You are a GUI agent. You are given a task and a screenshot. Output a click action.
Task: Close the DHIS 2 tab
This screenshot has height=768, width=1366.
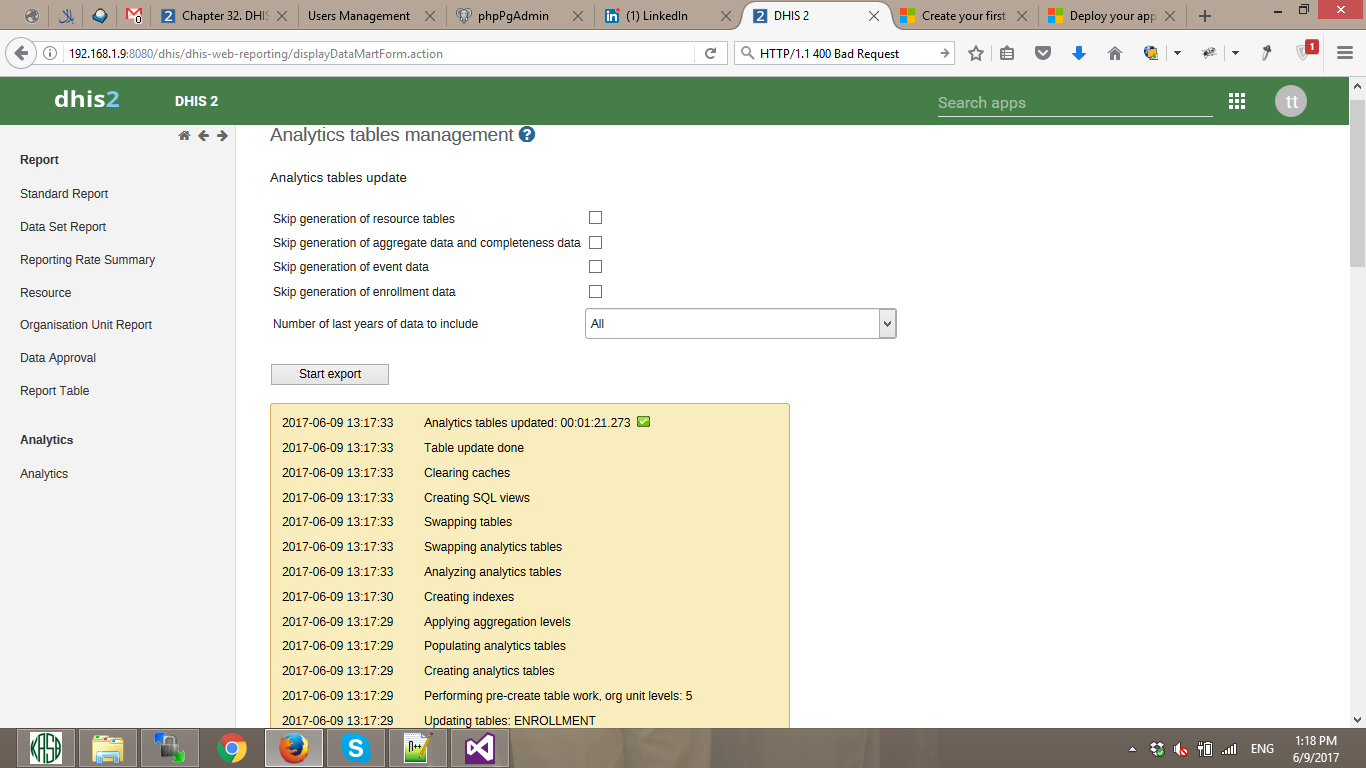coord(874,16)
